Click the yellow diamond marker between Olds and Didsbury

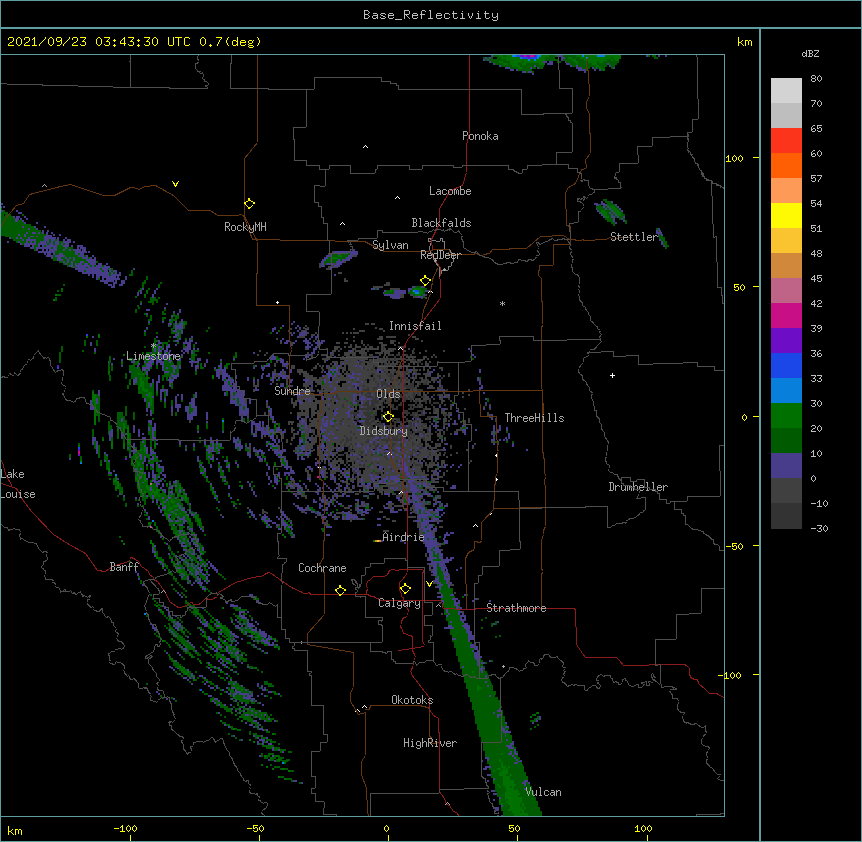point(388,416)
